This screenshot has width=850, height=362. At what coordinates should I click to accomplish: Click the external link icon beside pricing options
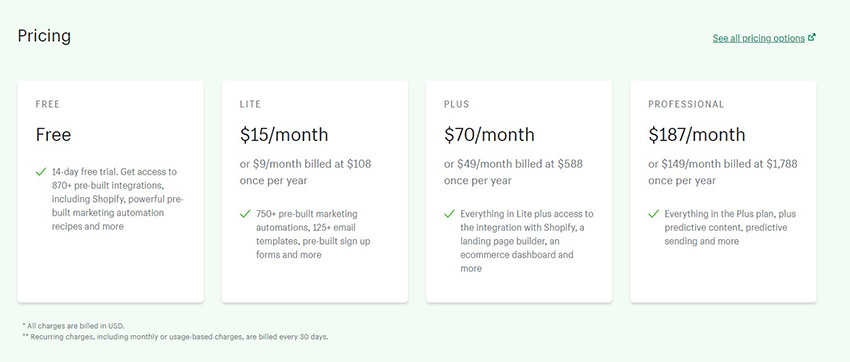812,37
